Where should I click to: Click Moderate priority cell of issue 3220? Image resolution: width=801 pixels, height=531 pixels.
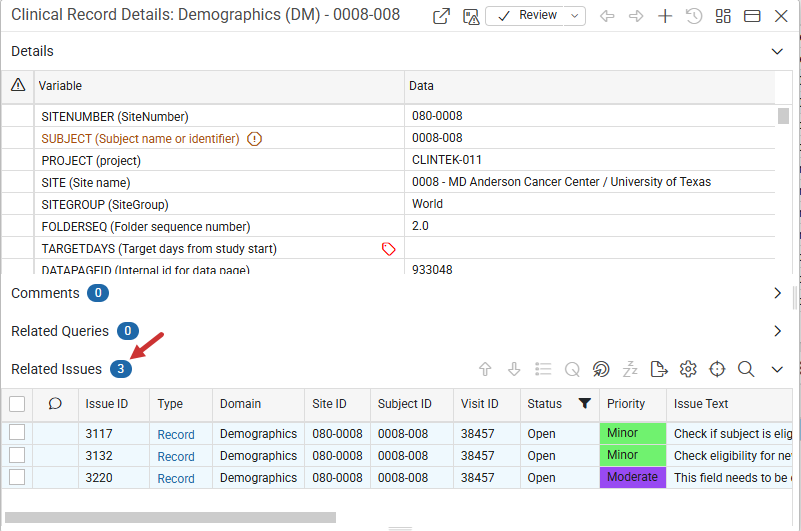tap(633, 477)
